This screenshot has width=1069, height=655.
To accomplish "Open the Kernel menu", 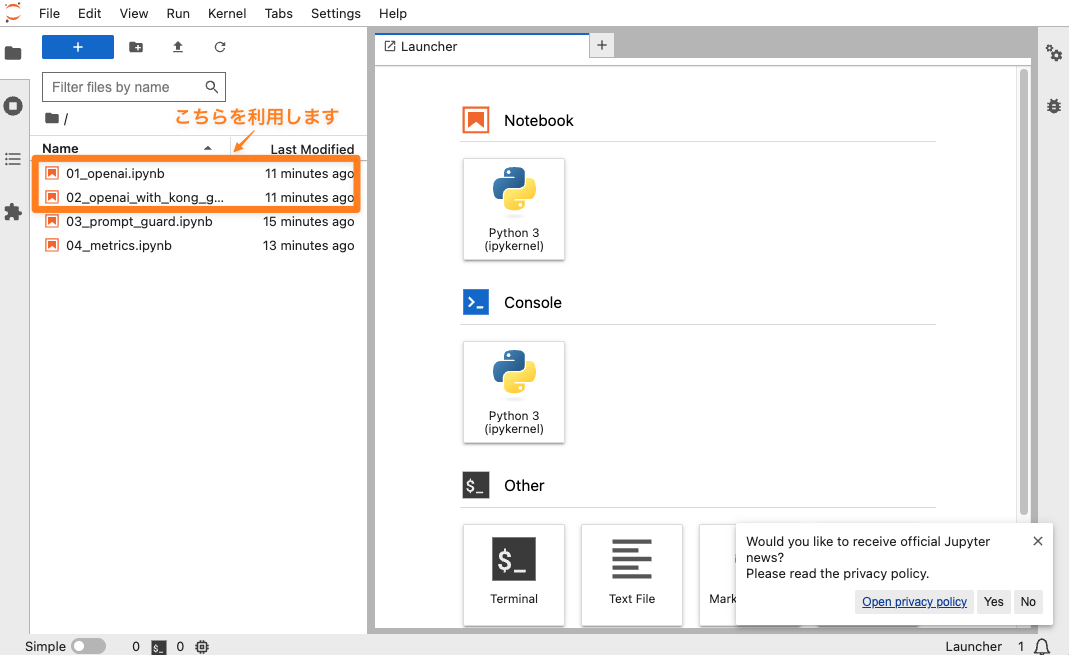I will point(227,13).
